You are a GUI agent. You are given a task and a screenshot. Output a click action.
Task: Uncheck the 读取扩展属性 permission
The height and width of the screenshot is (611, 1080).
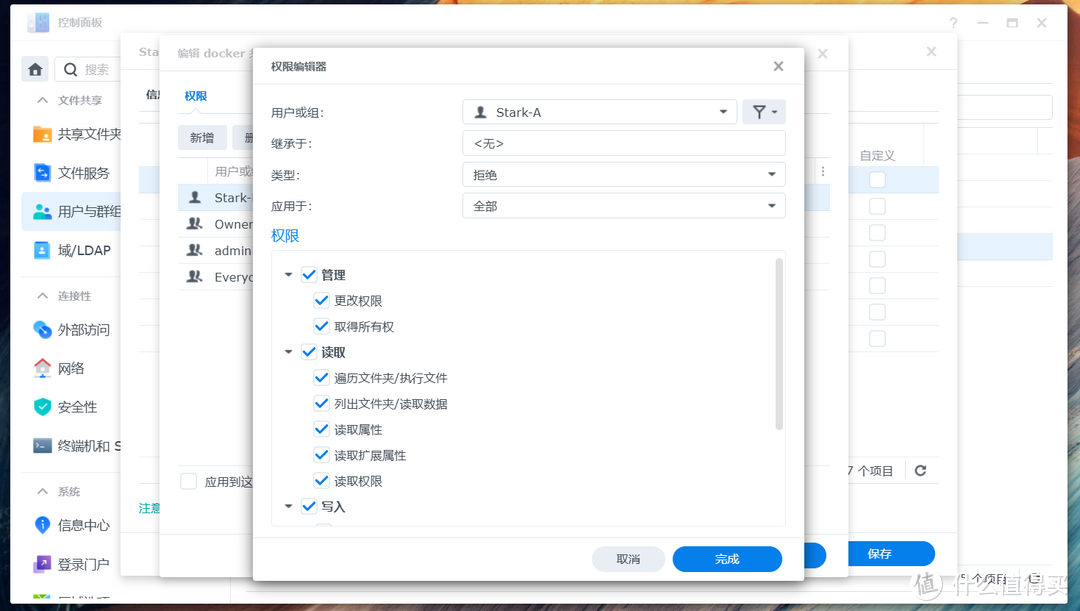(321, 455)
